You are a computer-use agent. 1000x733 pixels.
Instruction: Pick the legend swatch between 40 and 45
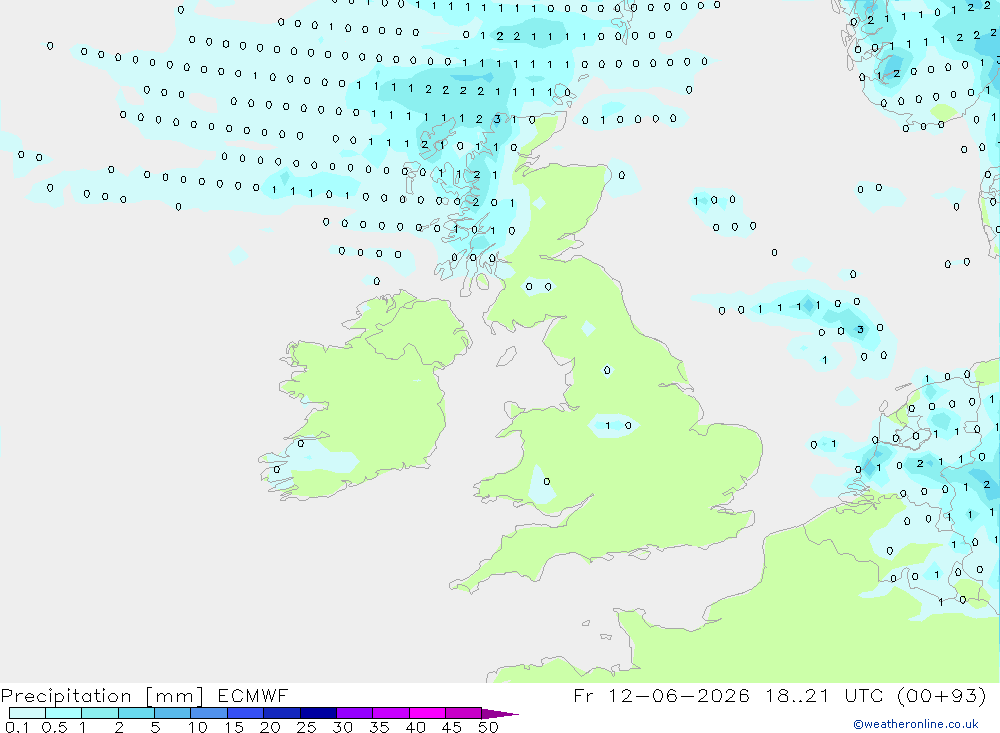[x=427, y=713]
